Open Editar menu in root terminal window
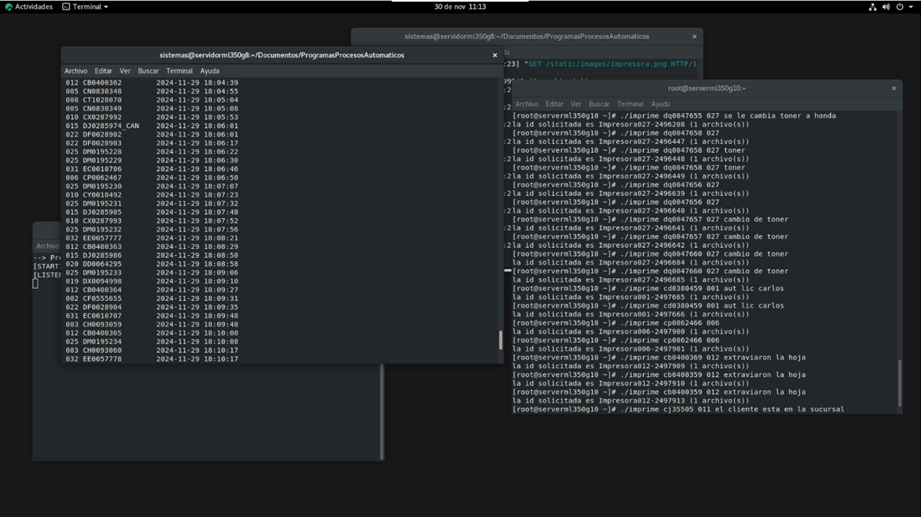Viewport: 921px width, 517px height. pyautogui.click(x=554, y=104)
